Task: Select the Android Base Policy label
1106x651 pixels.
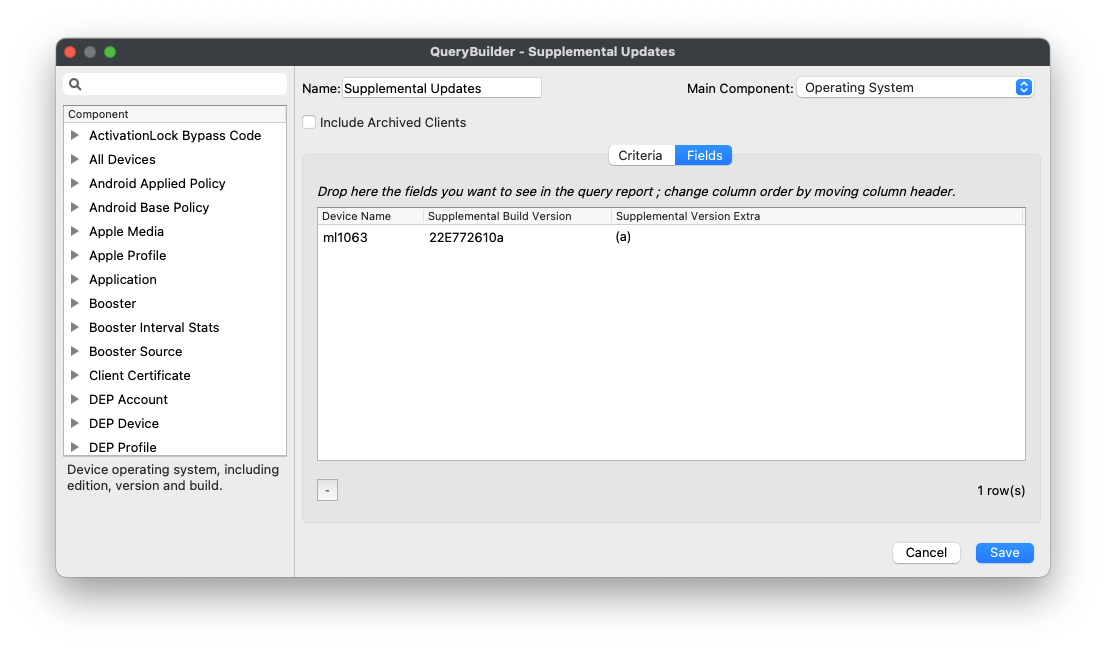Action: [x=149, y=207]
